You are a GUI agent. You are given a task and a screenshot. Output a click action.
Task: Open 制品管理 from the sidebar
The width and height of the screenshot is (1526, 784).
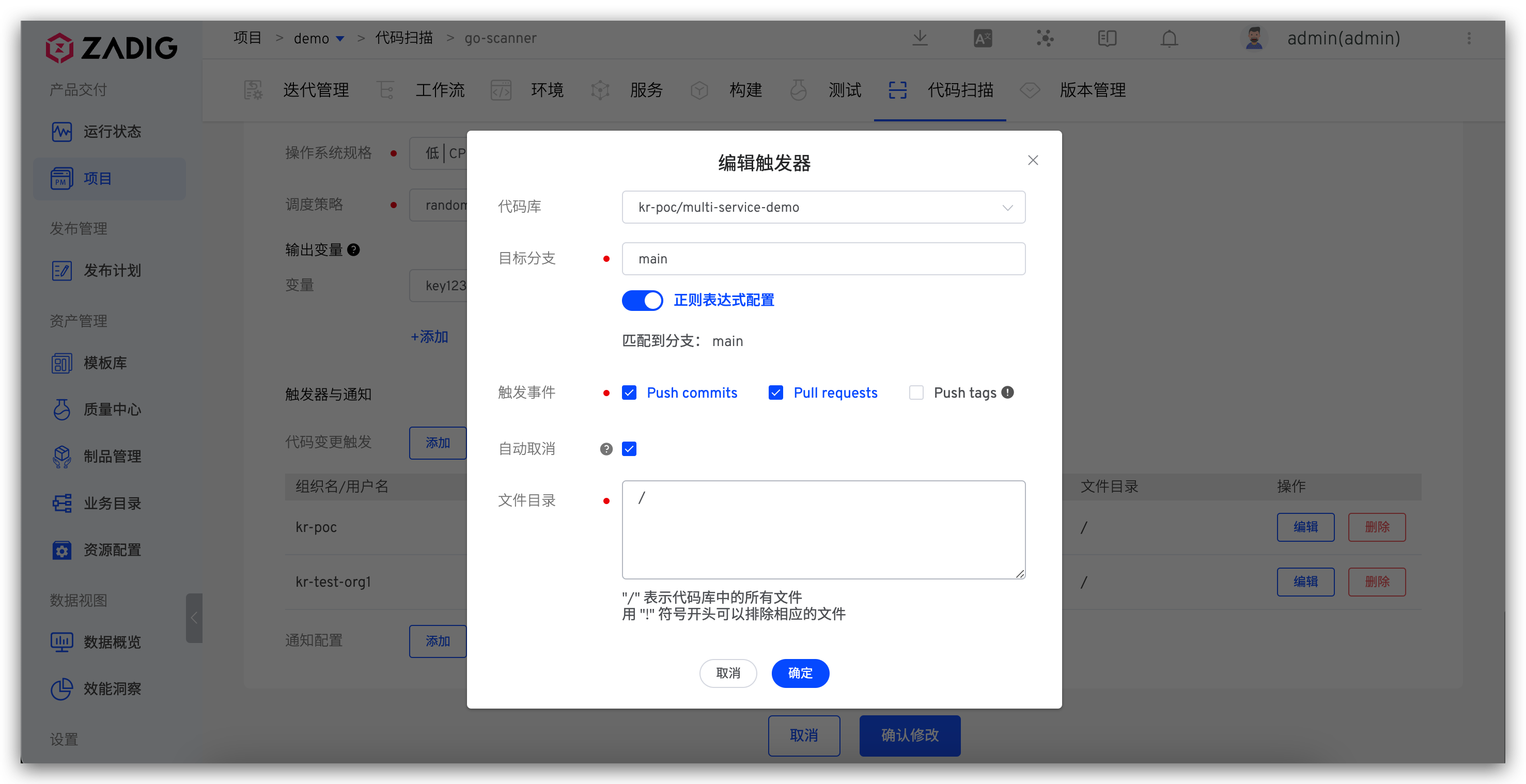113,456
